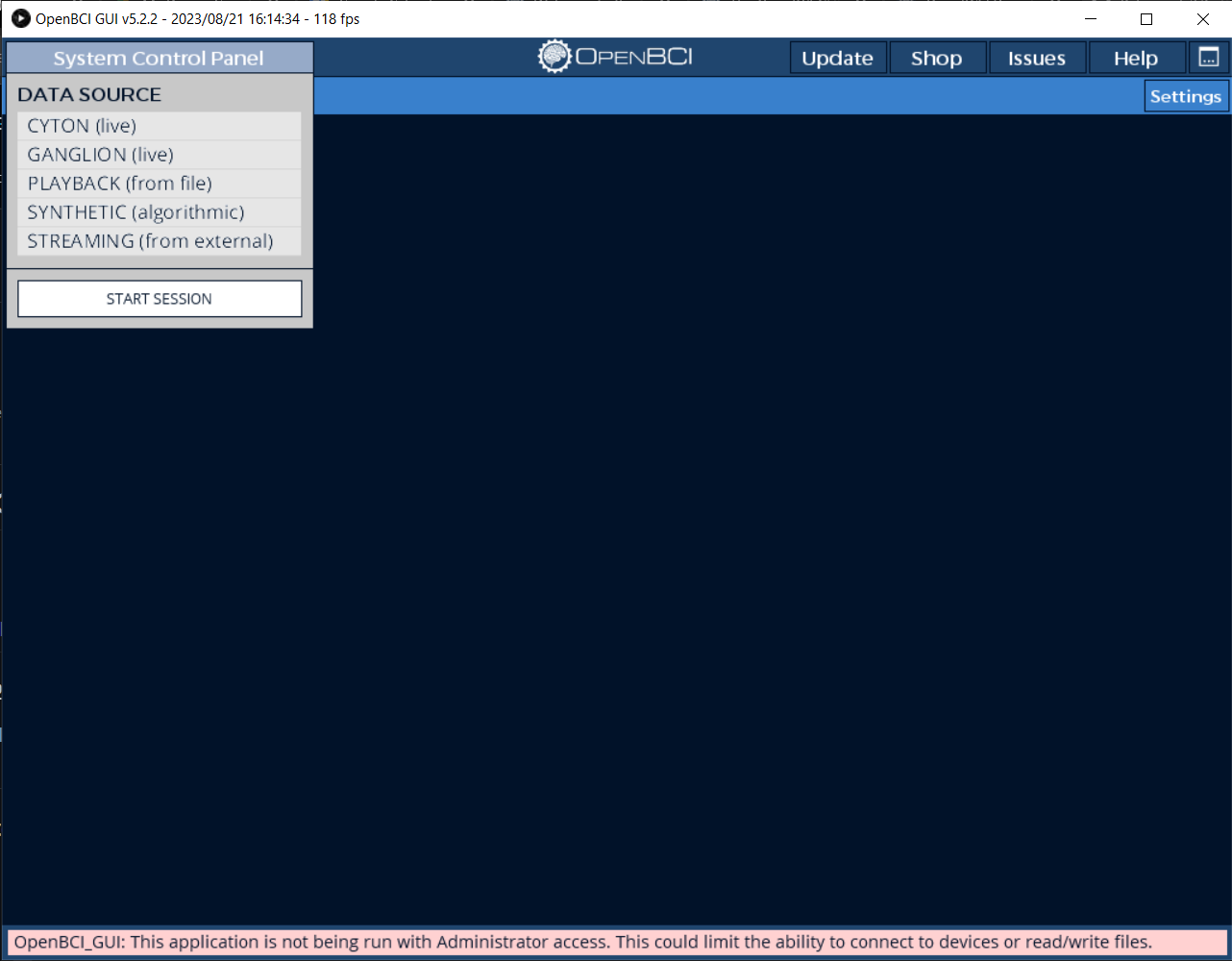Open the Settings dropdown
The width and height of the screenshot is (1232, 961).
tap(1185, 96)
